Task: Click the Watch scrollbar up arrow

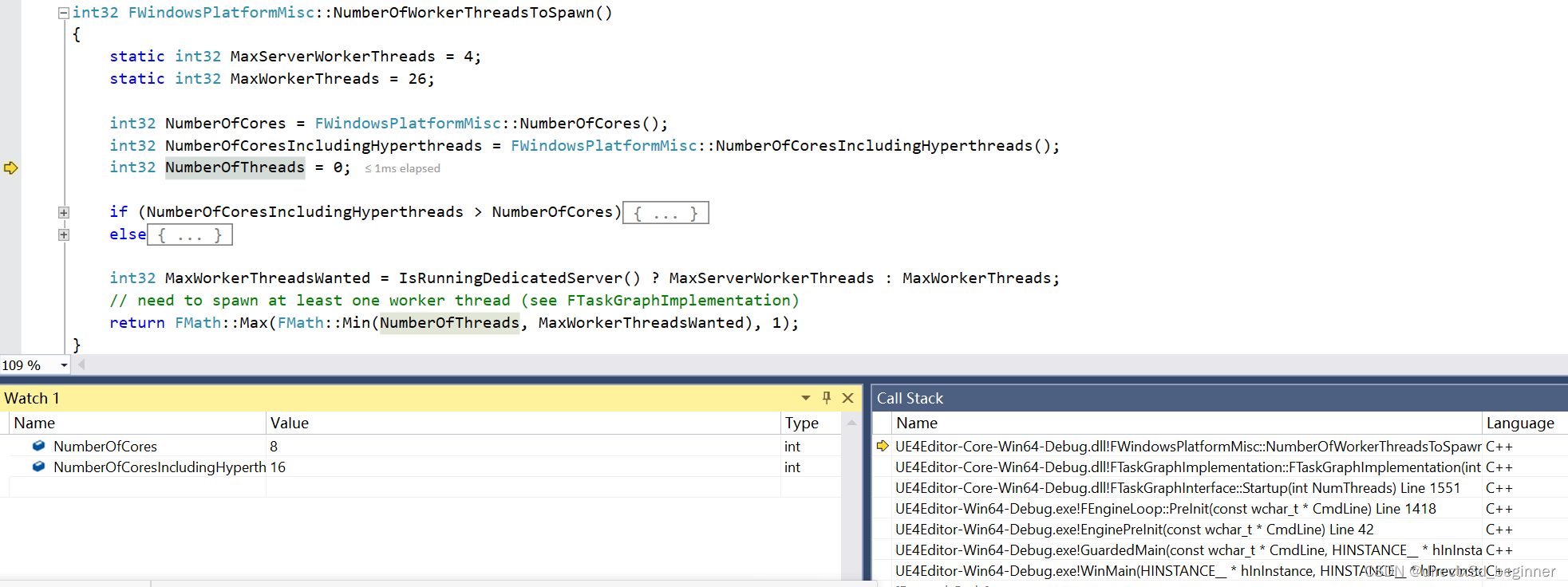Action: 851,423
